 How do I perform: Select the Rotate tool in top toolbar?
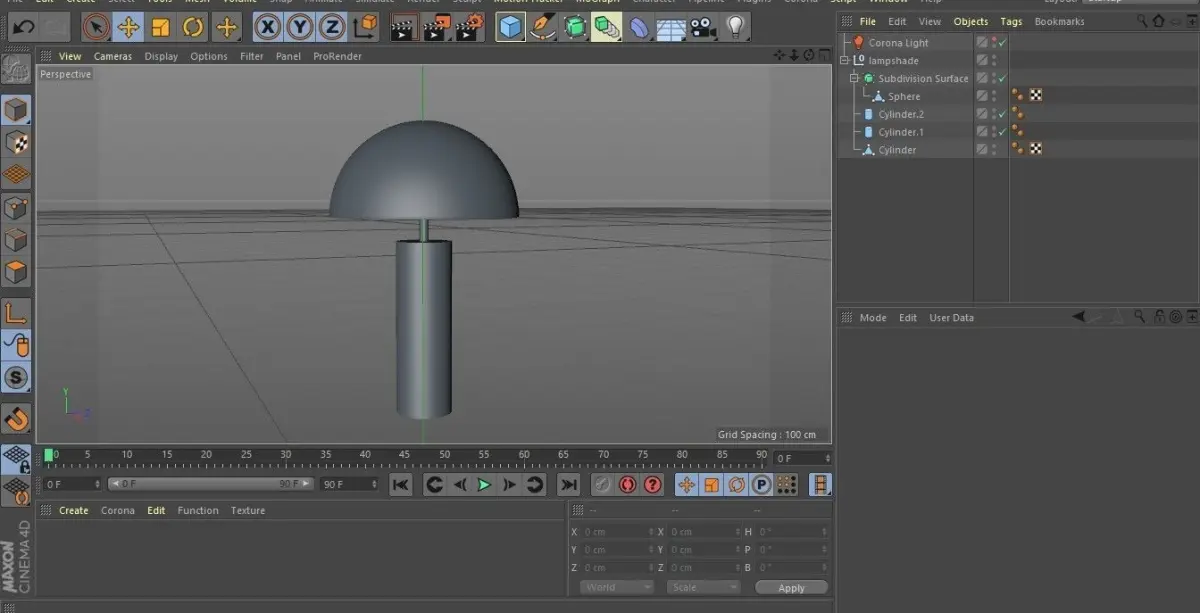(194, 27)
